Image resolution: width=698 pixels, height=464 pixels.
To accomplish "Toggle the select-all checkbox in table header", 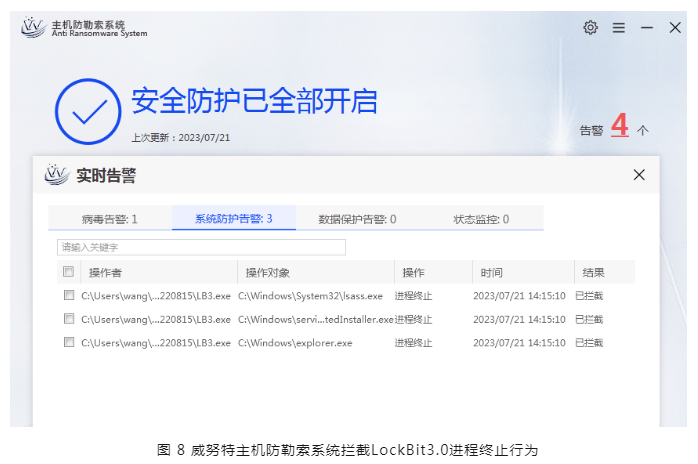I will coord(69,272).
